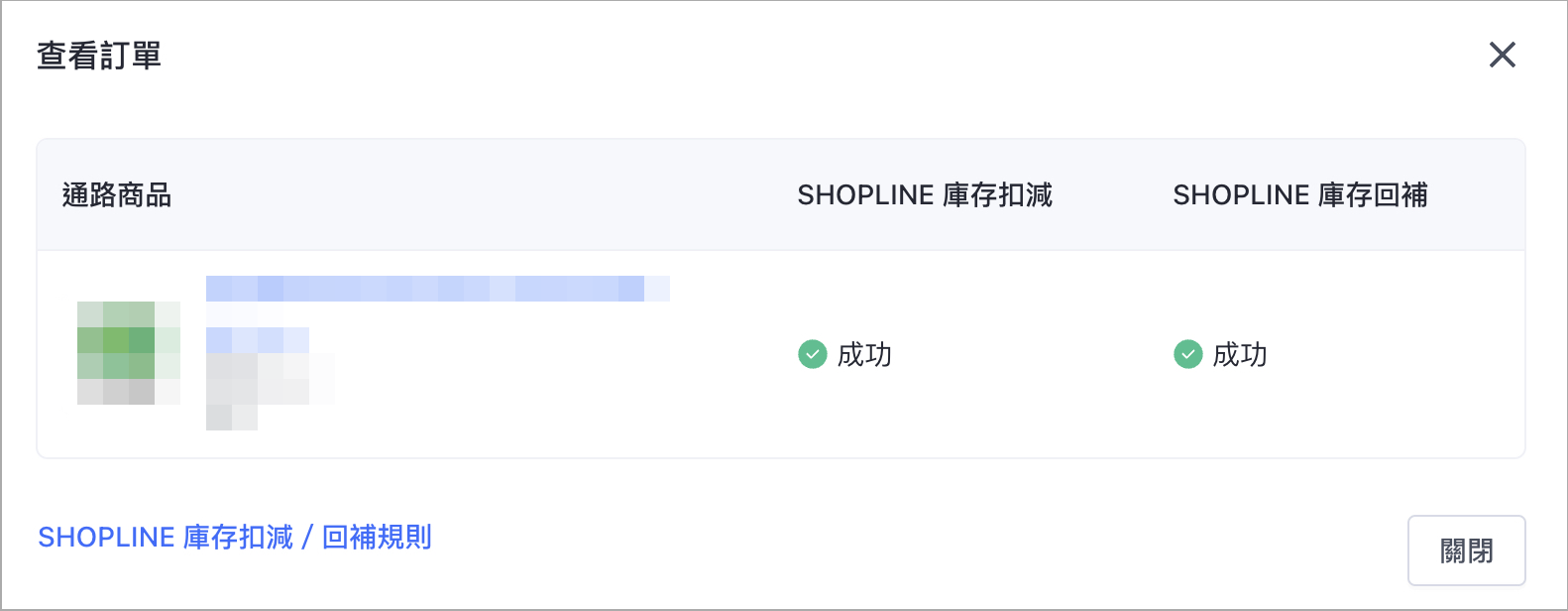Click the 關閉 button
The height and width of the screenshot is (611, 1568).
tap(1466, 550)
